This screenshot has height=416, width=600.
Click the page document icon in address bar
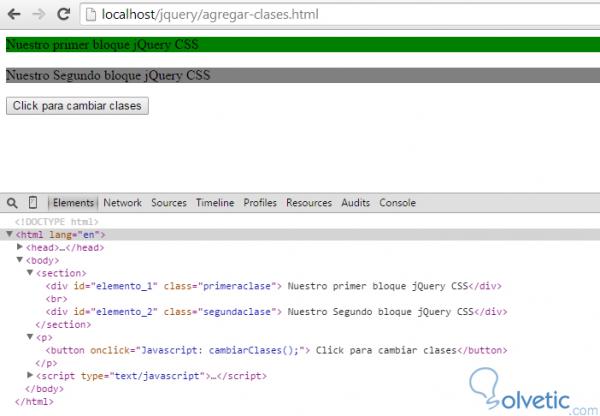tap(91, 15)
